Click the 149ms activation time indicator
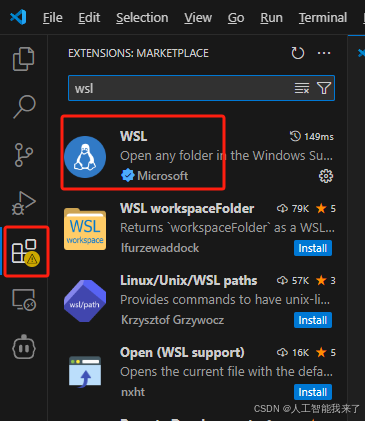Viewport: 365px width, 421px height. tap(312, 137)
